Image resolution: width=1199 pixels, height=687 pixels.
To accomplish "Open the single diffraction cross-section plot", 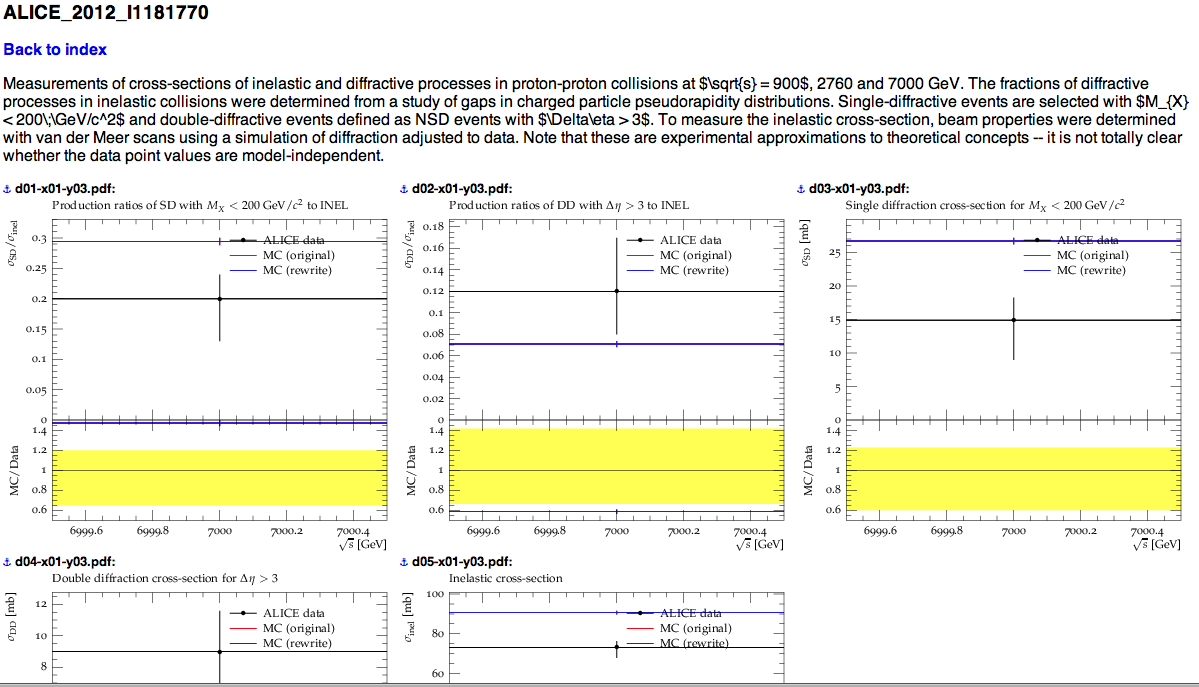I will 990,374.
